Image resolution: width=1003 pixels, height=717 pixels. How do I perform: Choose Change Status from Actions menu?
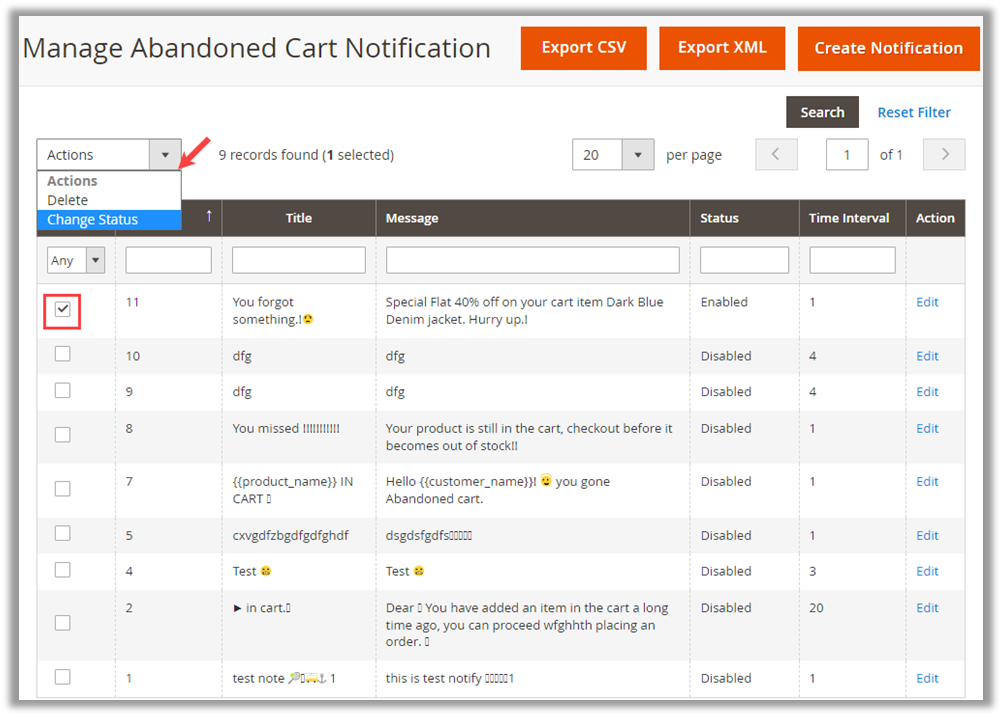(93, 220)
